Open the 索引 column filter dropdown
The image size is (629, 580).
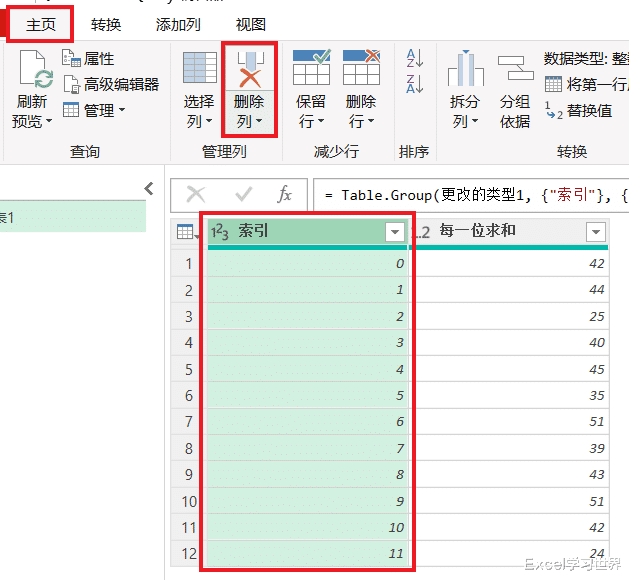[395, 232]
